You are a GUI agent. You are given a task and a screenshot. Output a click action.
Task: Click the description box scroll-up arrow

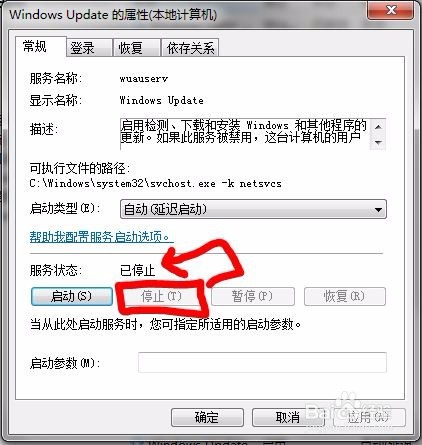point(378,127)
